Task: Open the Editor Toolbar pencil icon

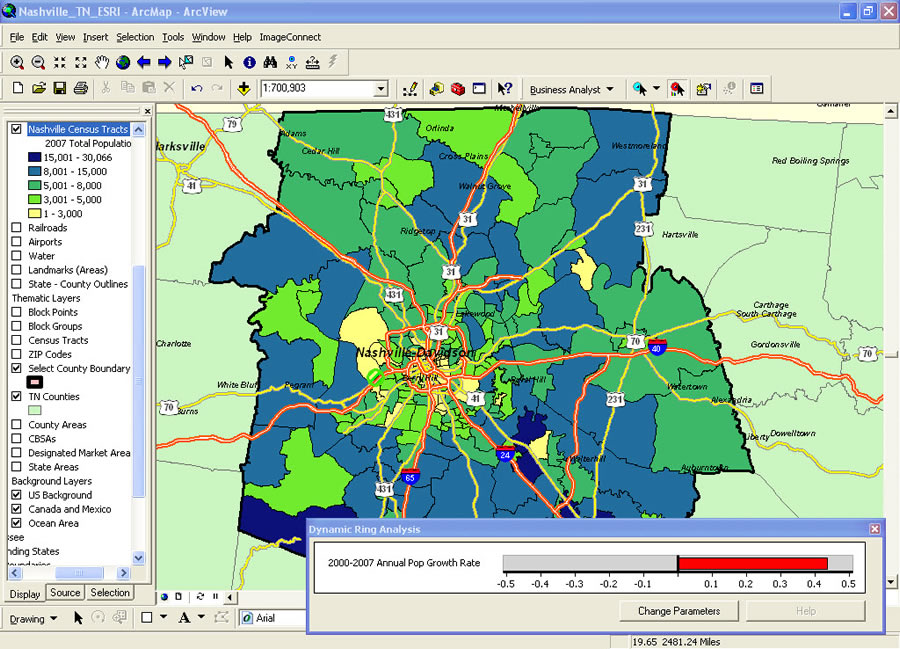Action: [x=410, y=88]
